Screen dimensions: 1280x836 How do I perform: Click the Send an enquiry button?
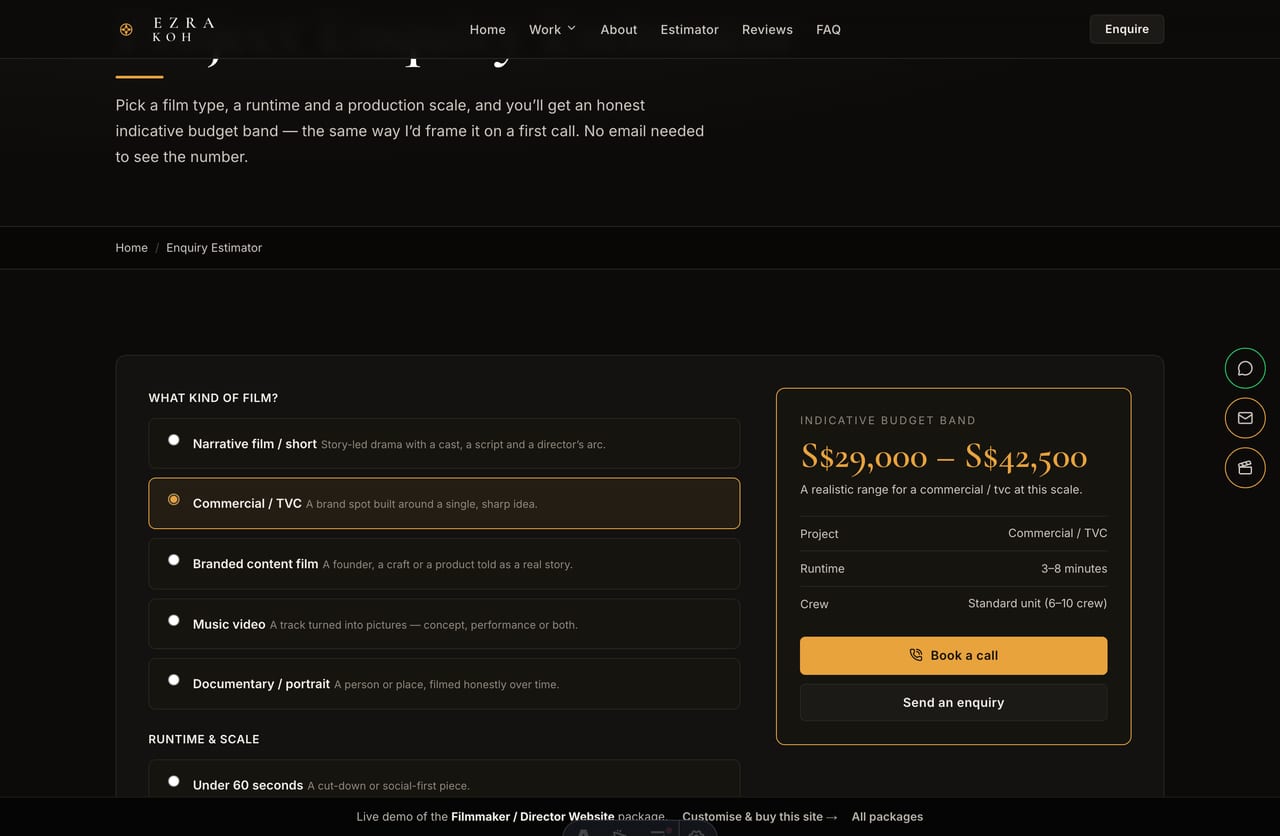pos(953,703)
